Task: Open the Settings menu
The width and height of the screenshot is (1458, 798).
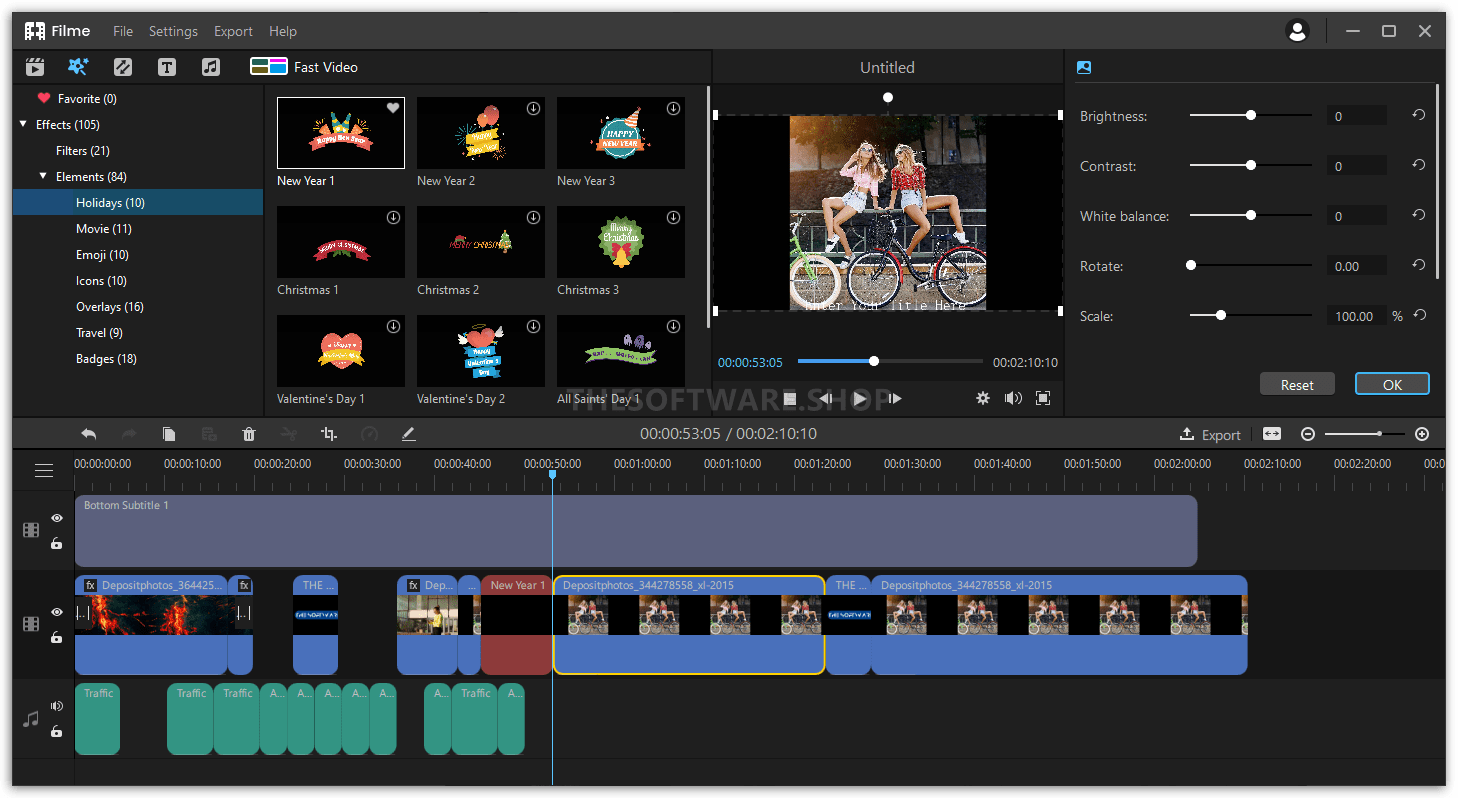Action: [x=173, y=31]
